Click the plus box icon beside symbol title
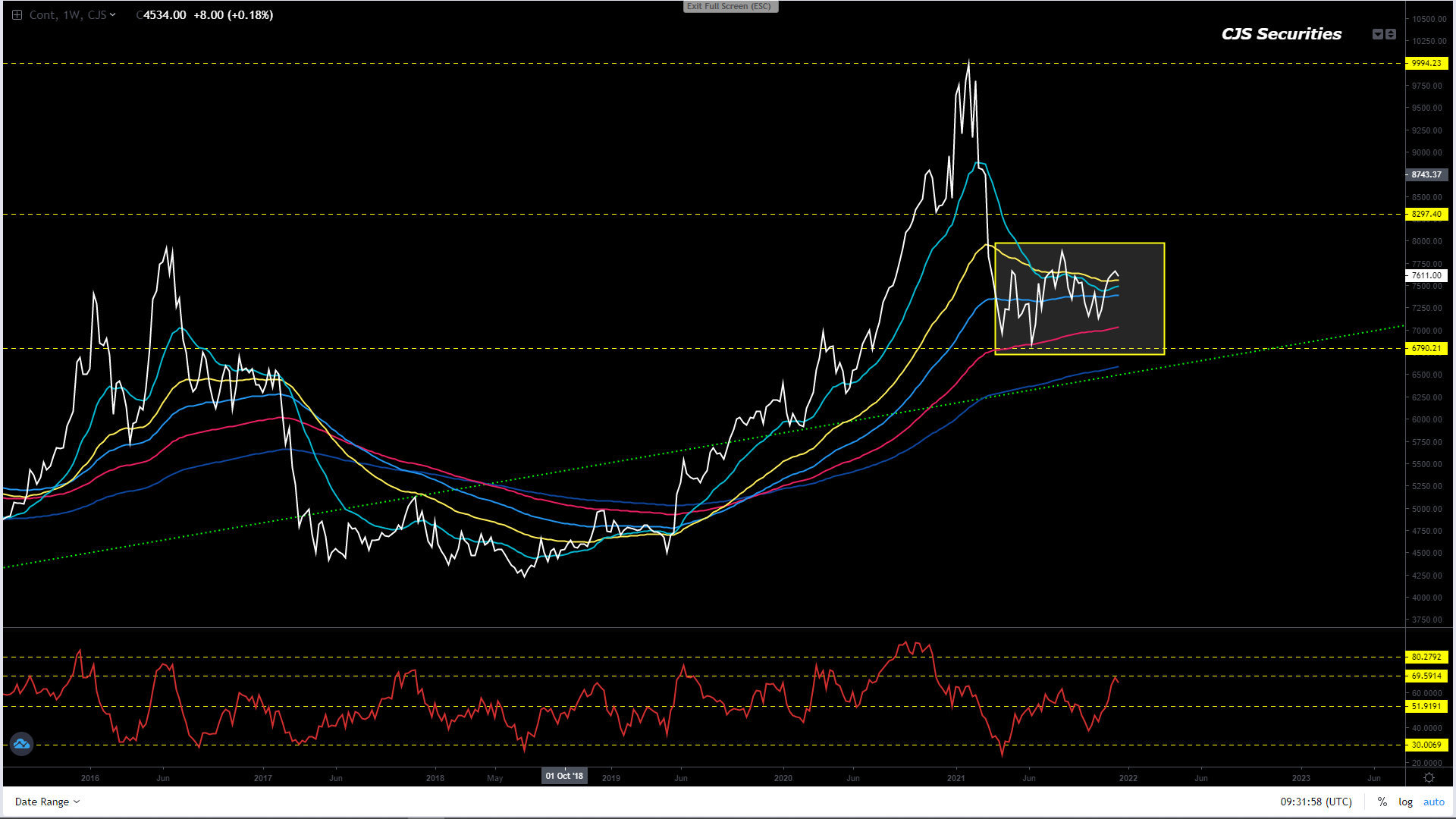 coord(17,15)
